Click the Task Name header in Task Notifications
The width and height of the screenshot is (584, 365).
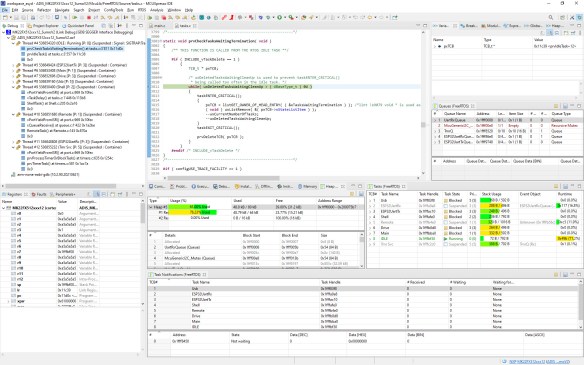tap(201, 282)
